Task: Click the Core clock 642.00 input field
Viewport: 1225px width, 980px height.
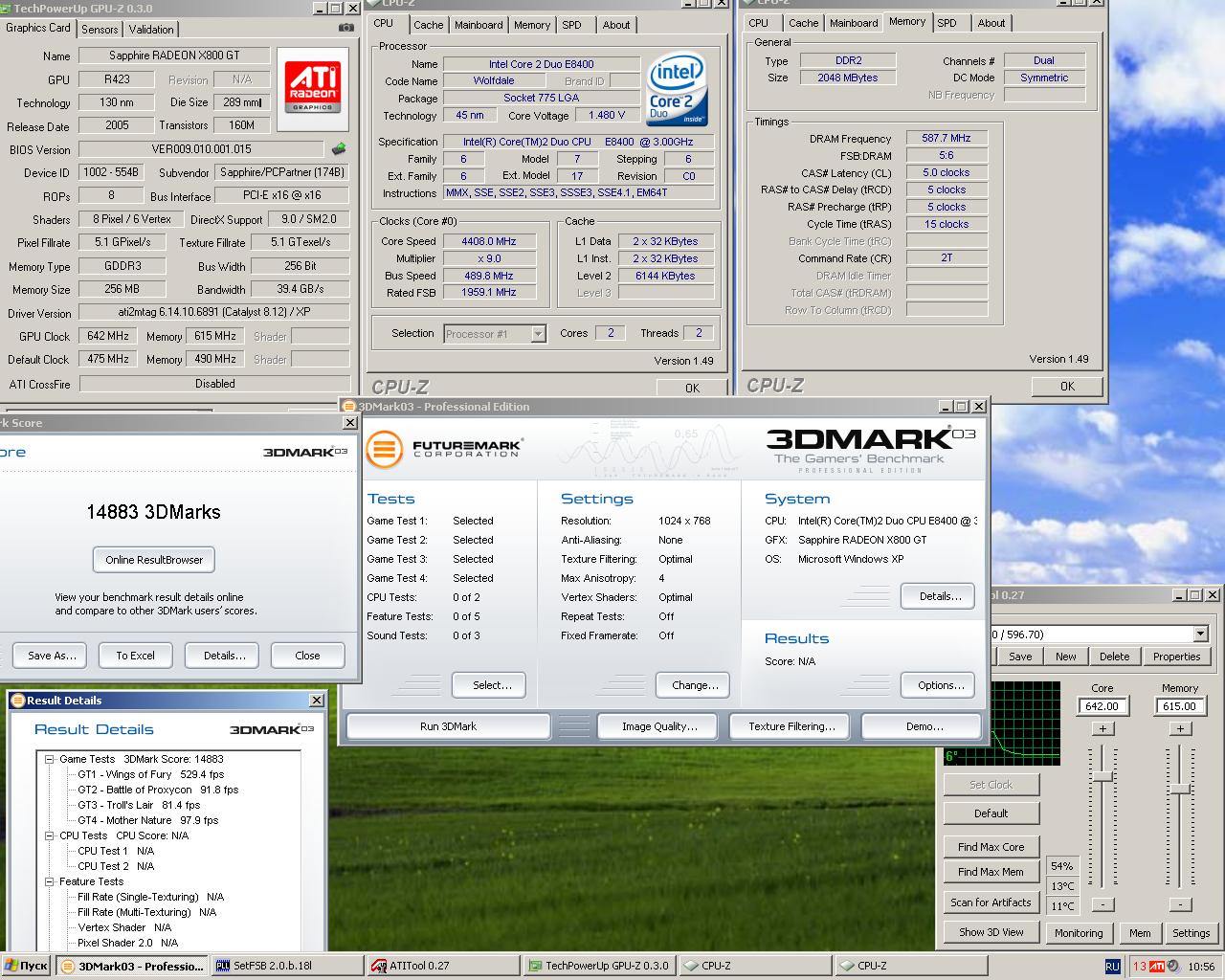Action: coord(1102,706)
